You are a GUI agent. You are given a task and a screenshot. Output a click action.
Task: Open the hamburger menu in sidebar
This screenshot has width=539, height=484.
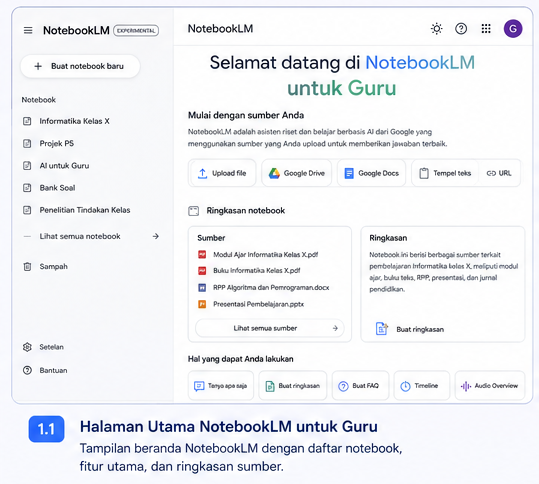28,30
